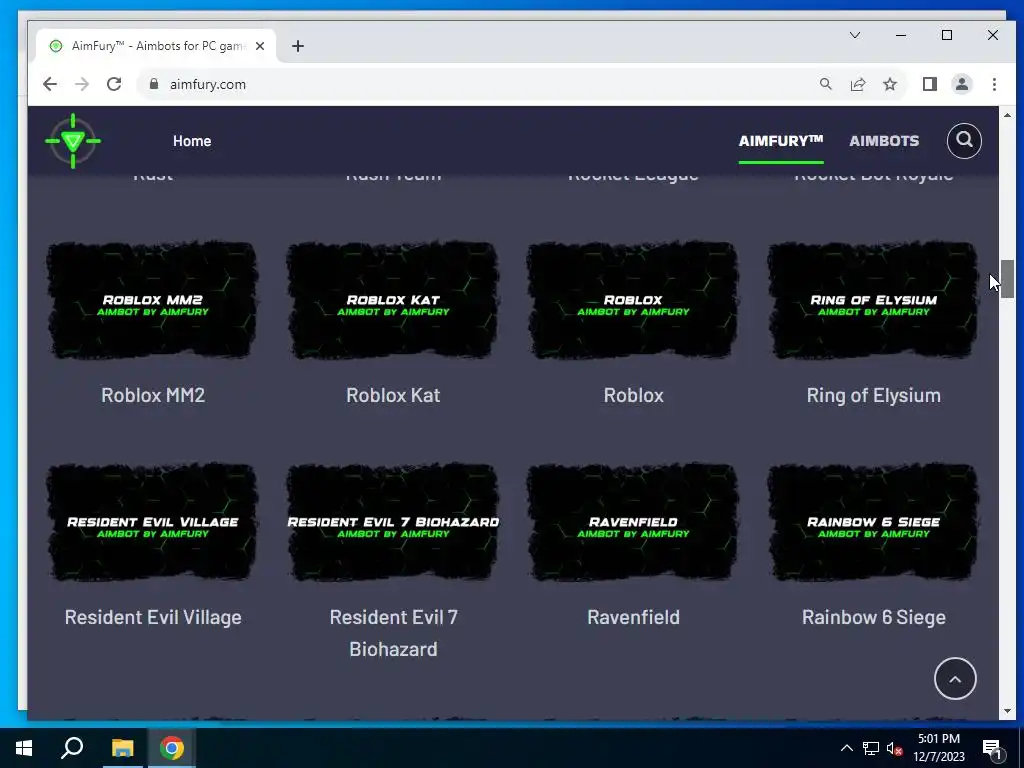Select the AIMFURY™ menu item
Image resolution: width=1024 pixels, height=768 pixels.
pos(780,141)
